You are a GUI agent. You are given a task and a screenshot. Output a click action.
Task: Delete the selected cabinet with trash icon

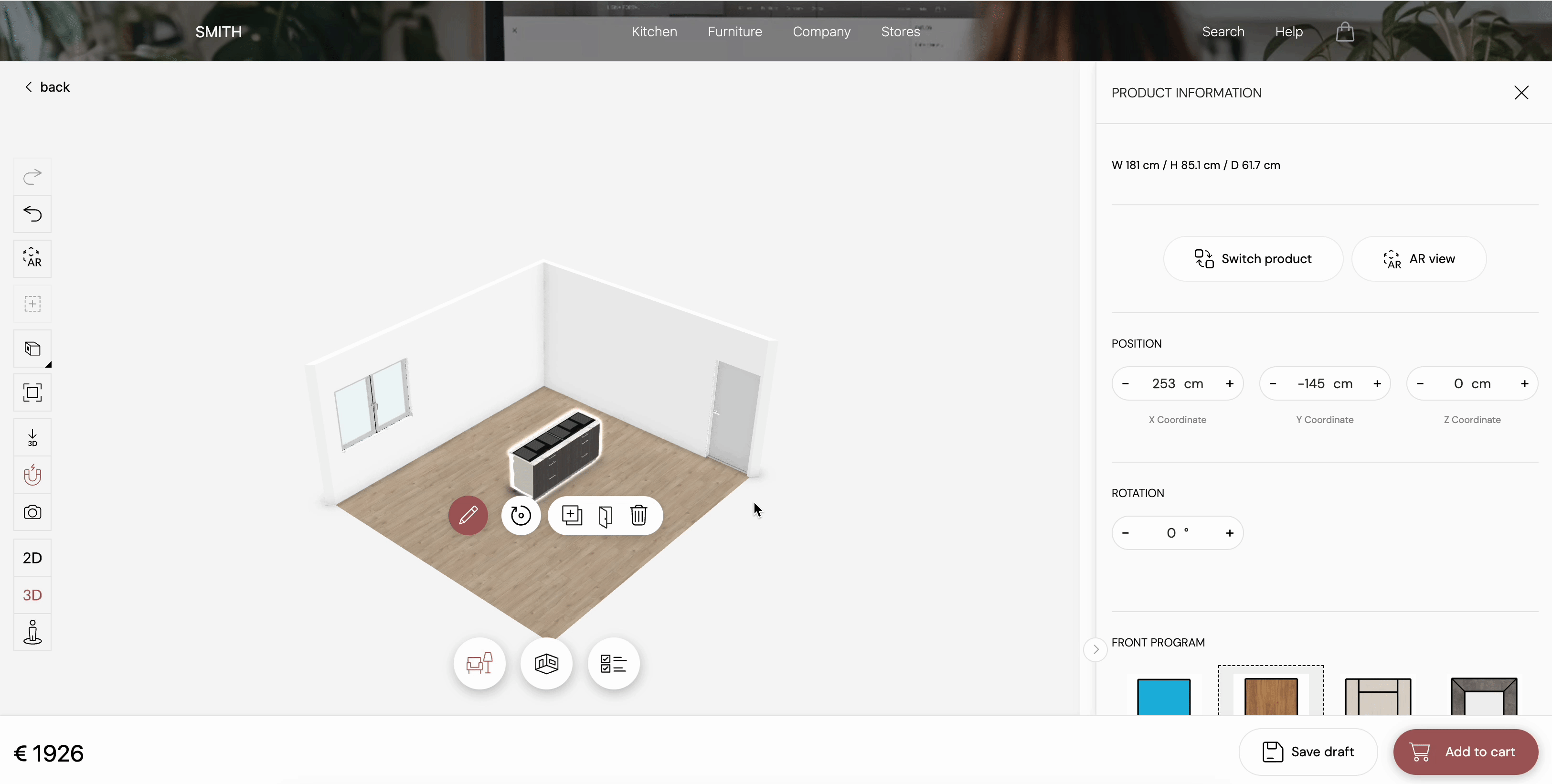point(638,515)
